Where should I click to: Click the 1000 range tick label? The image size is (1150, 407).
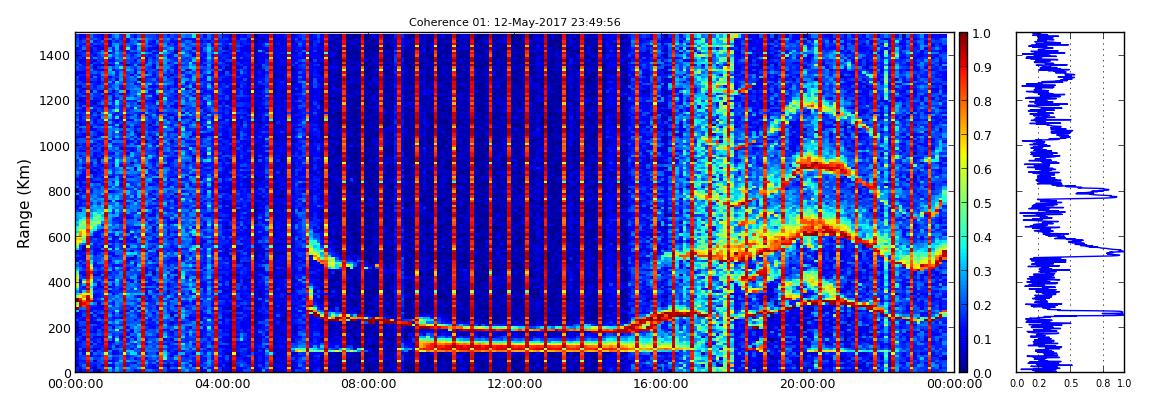[56, 147]
